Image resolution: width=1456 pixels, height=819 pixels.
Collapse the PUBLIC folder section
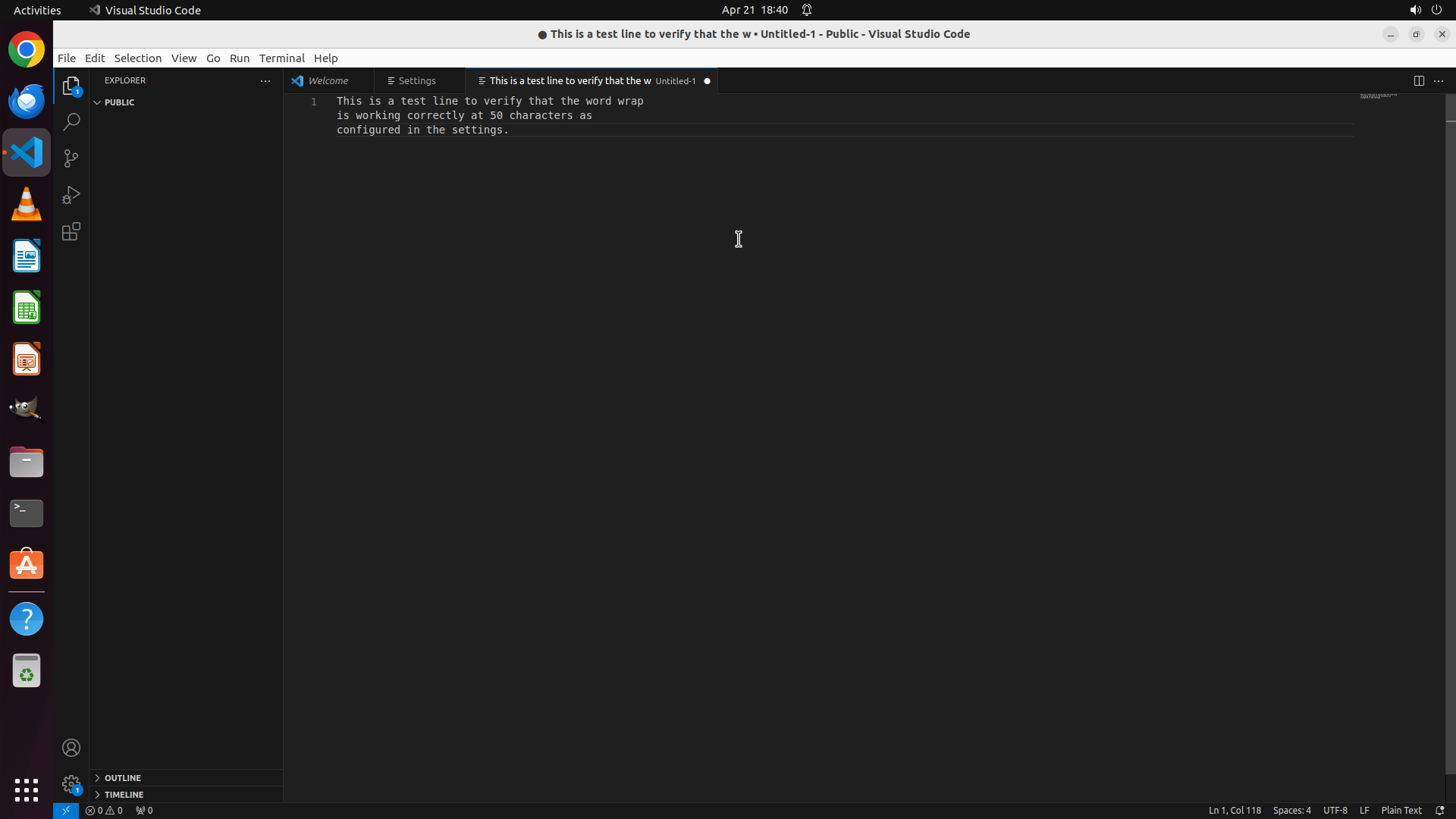(x=119, y=102)
